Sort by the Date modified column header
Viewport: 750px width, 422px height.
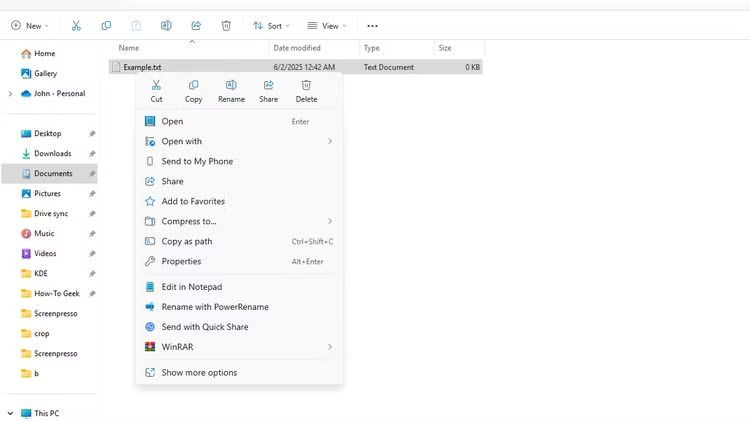click(x=297, y=48)
